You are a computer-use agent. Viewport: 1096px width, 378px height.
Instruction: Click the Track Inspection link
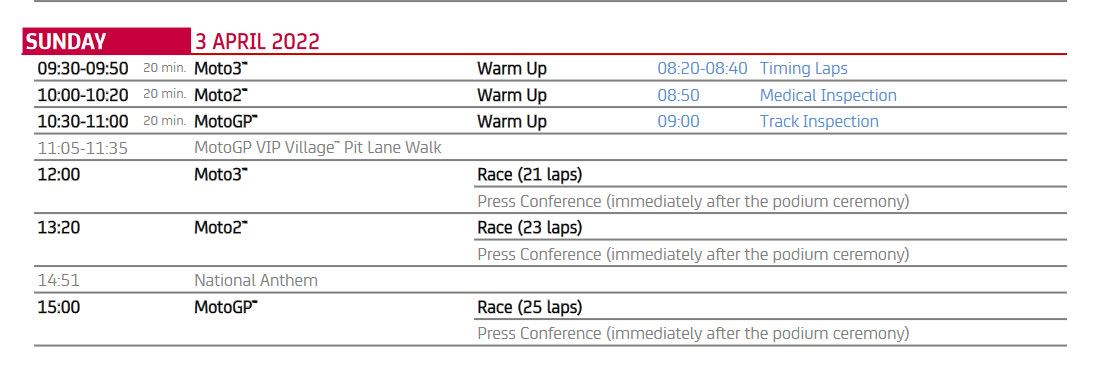[x=819, y=122]
